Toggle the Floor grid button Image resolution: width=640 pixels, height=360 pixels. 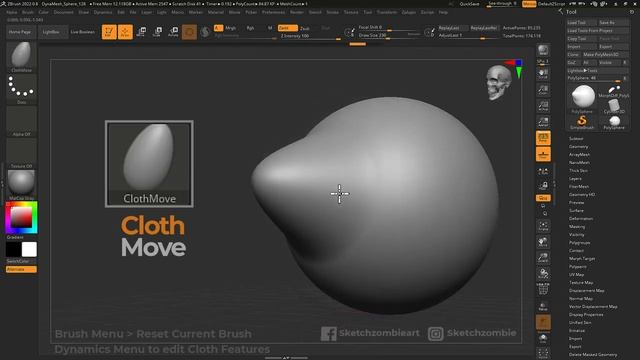(x=543, y=154)
